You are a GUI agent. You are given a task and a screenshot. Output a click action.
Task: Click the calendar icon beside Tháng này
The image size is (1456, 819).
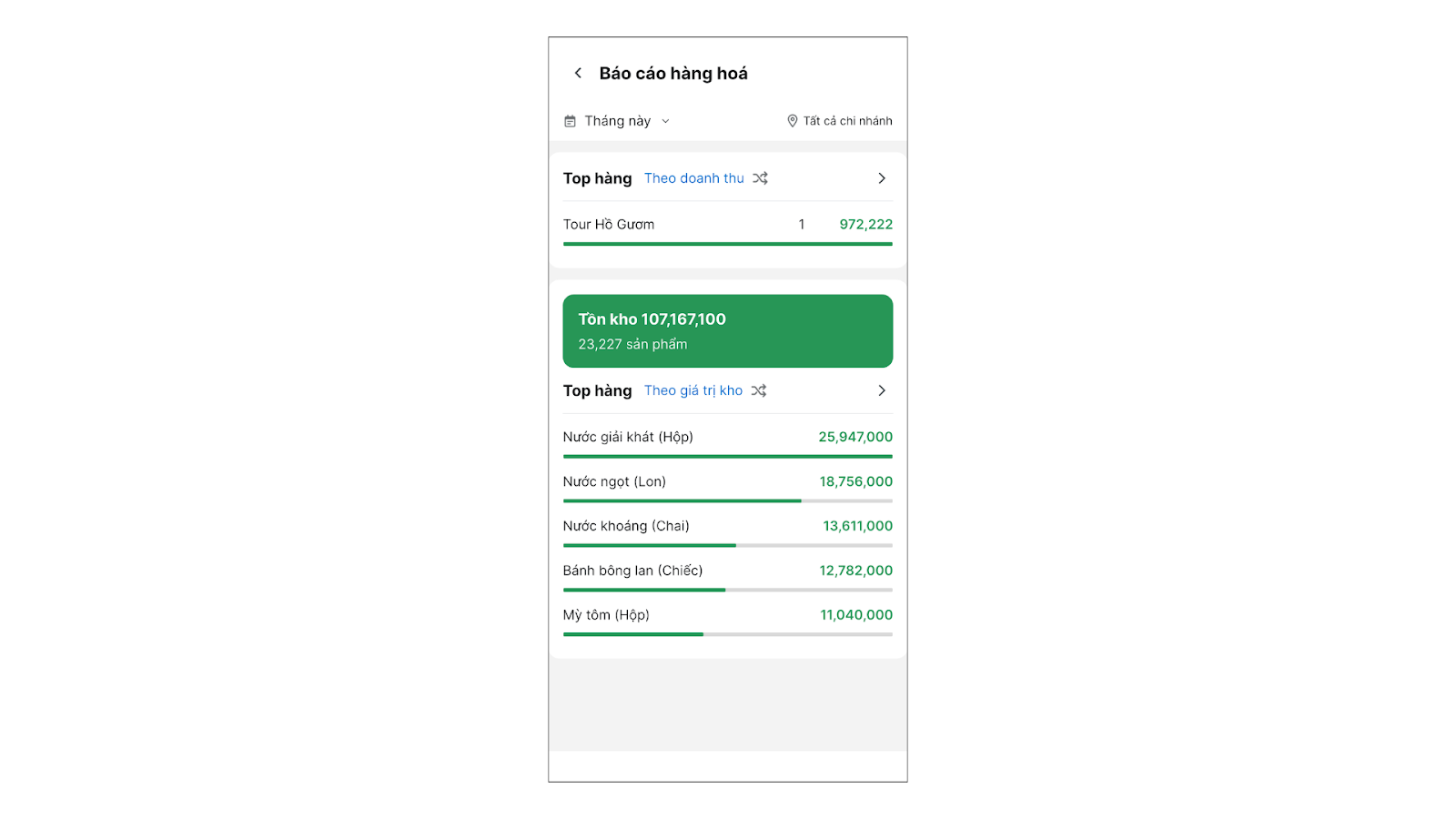point(570,121)
